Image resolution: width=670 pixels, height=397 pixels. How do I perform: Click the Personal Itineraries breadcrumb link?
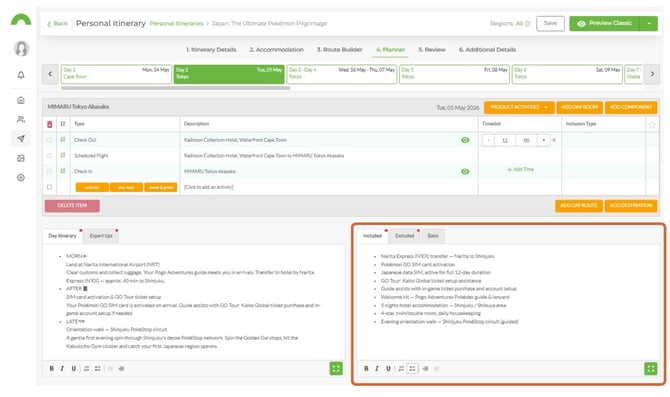click(x=176, y=24)
